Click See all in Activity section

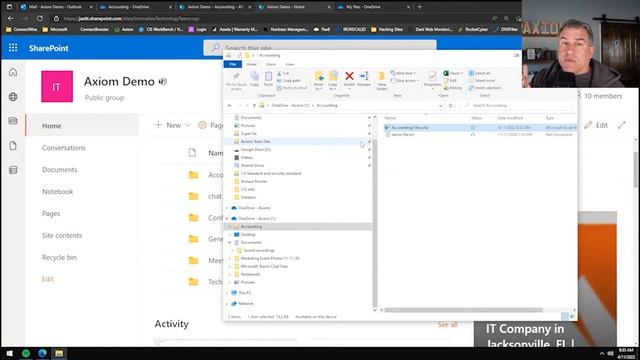tap(448, 325)
